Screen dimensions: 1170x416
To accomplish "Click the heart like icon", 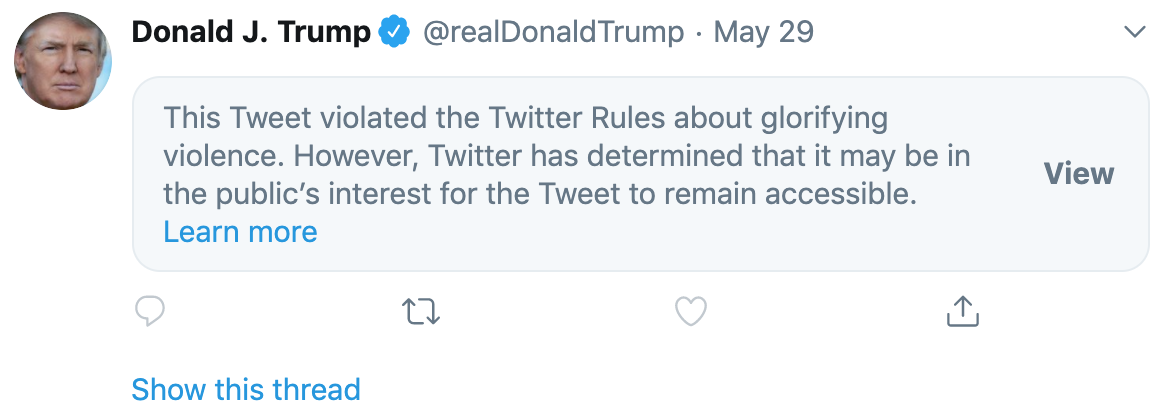I will click(691, 312).
